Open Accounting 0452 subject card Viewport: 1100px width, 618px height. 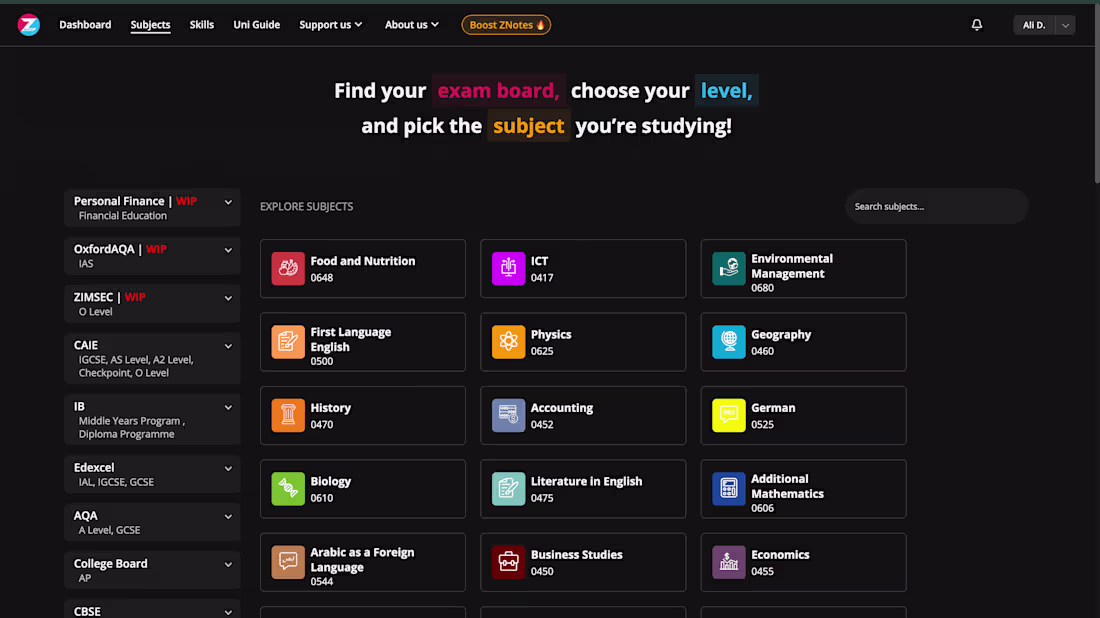(x=583, y=415)
